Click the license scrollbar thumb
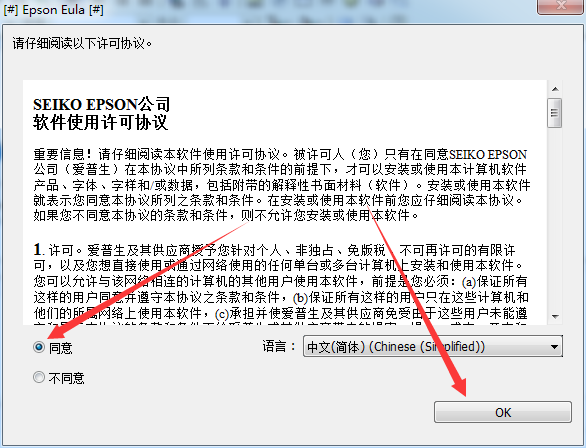The image size is (586, 448). coord(555,113)
